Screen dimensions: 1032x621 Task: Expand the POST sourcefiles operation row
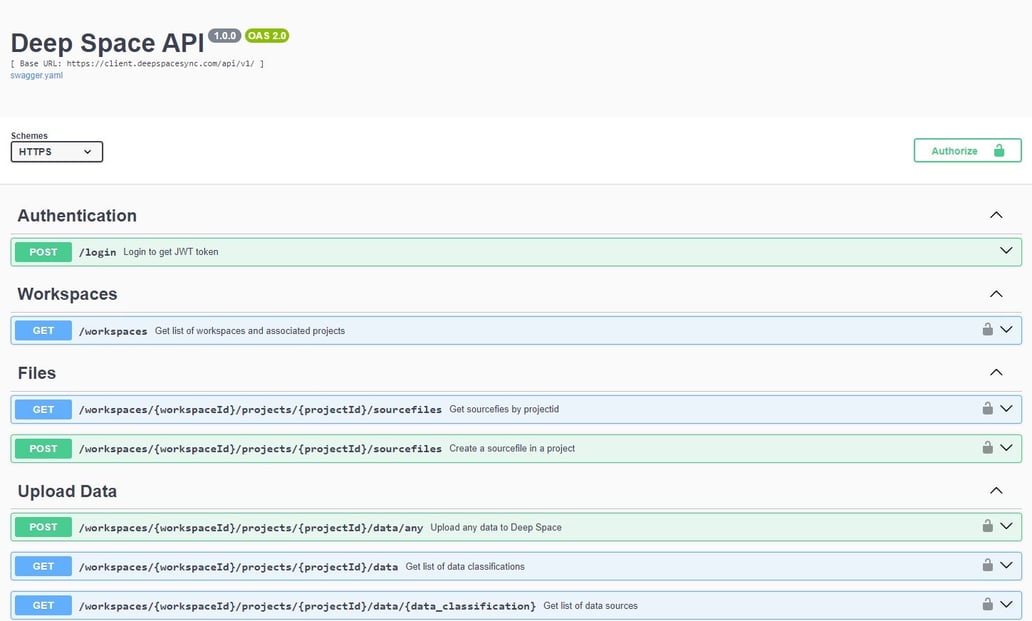coord(1006,448)
